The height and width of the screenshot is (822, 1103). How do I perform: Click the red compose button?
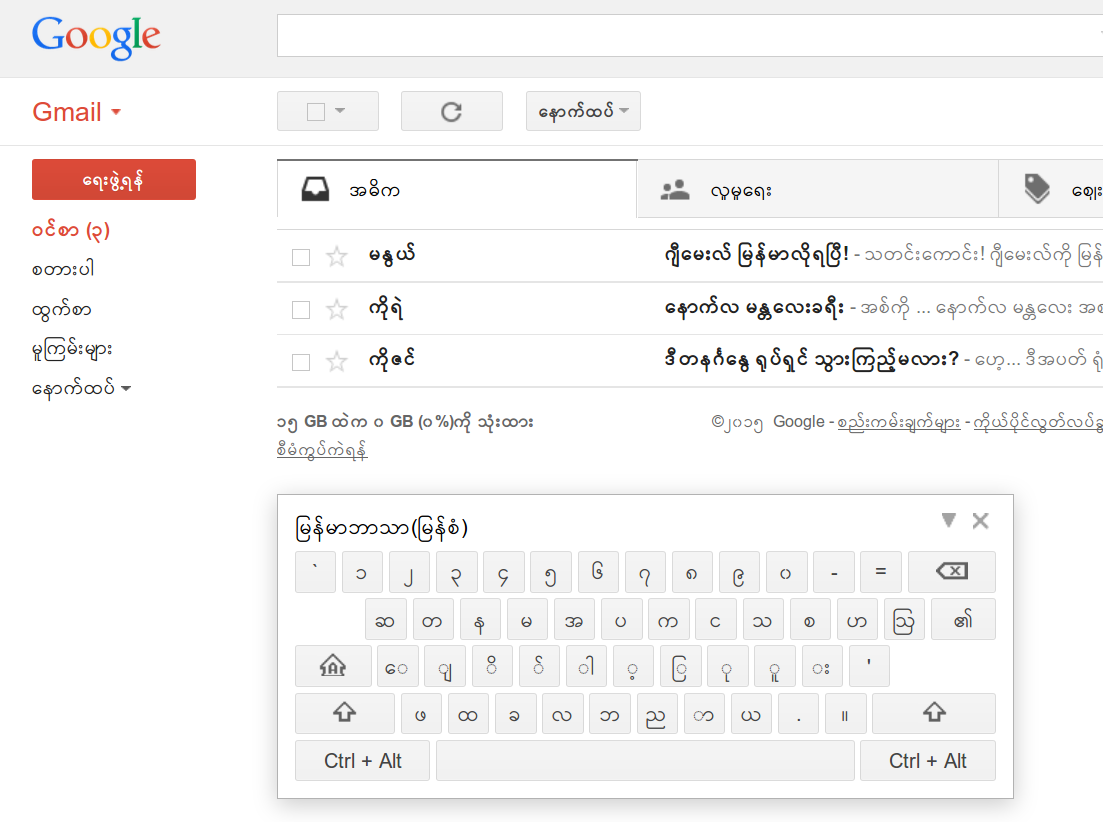(x=114, y=180)
